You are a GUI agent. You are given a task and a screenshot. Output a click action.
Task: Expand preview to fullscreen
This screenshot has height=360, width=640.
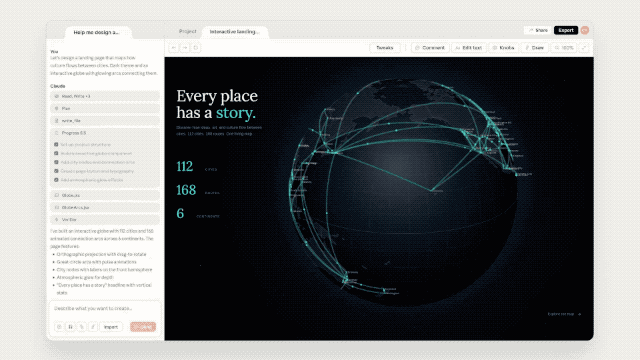click(x=584, y=48)
